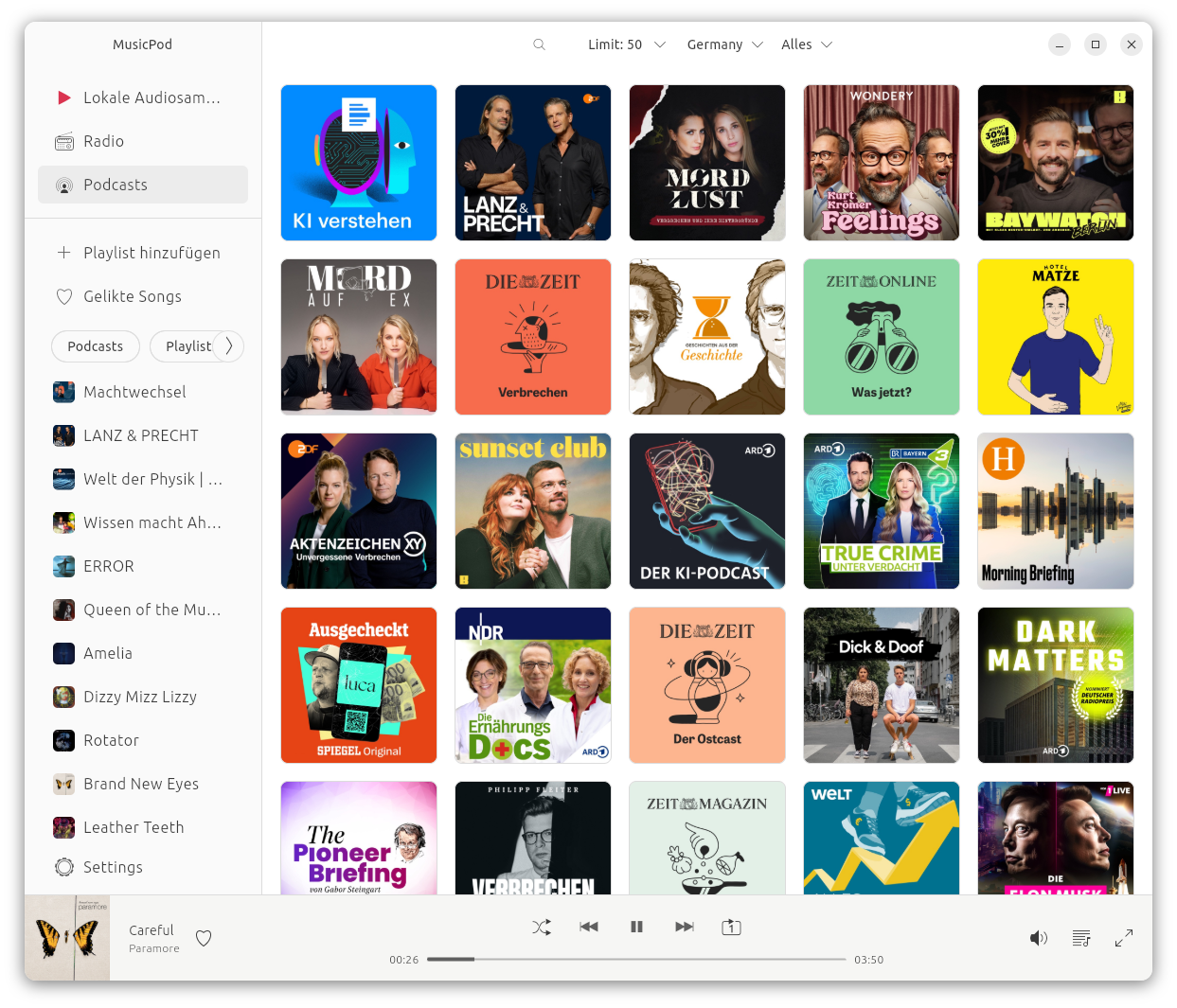Screen dimensions: 1177x1008
Task: Open The Pioneer Briefing tile
Action: point(359,838)
